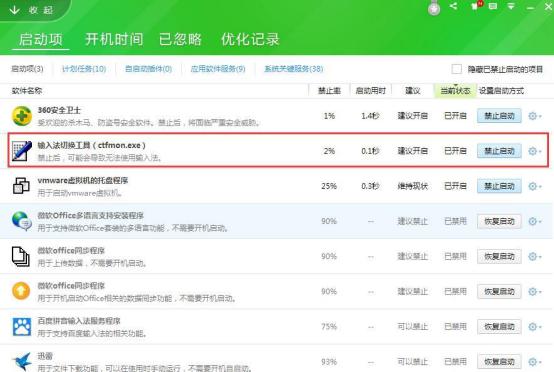
Task: Select 计划任务(10) sub-tab
Action: (x=84, y=69)
